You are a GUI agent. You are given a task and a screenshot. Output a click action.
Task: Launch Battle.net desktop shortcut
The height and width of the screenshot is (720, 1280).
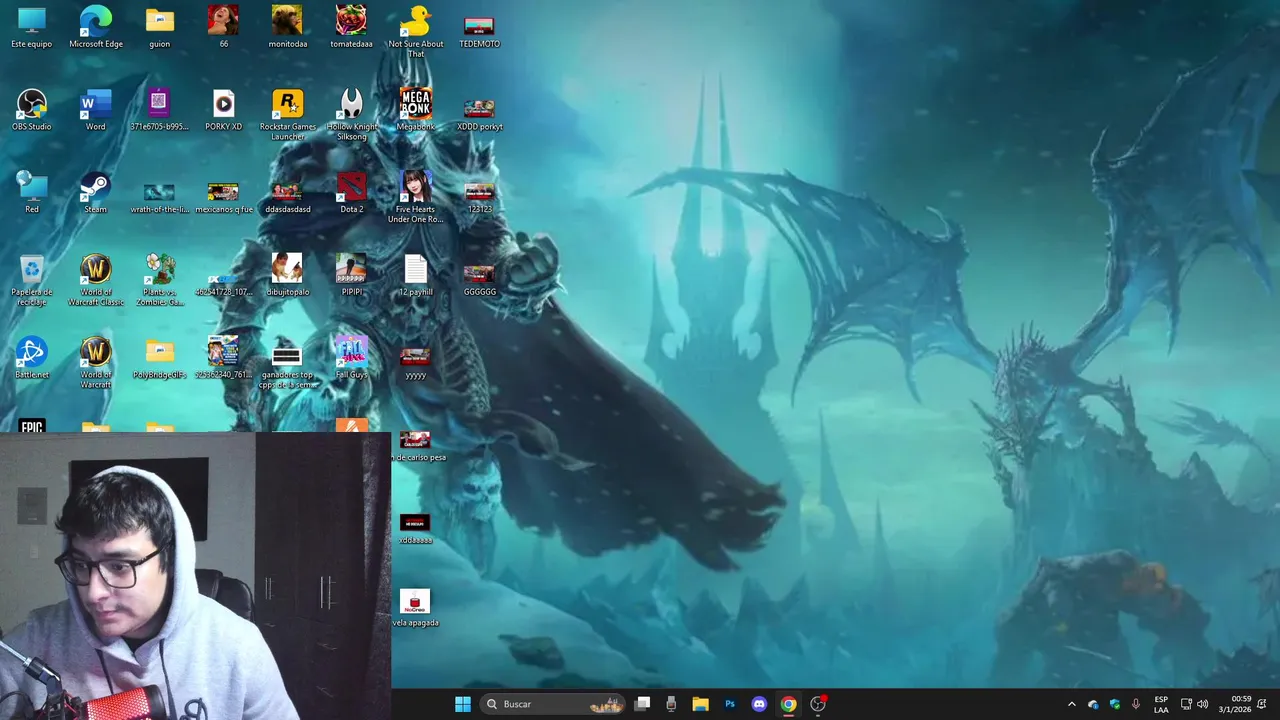32,359
